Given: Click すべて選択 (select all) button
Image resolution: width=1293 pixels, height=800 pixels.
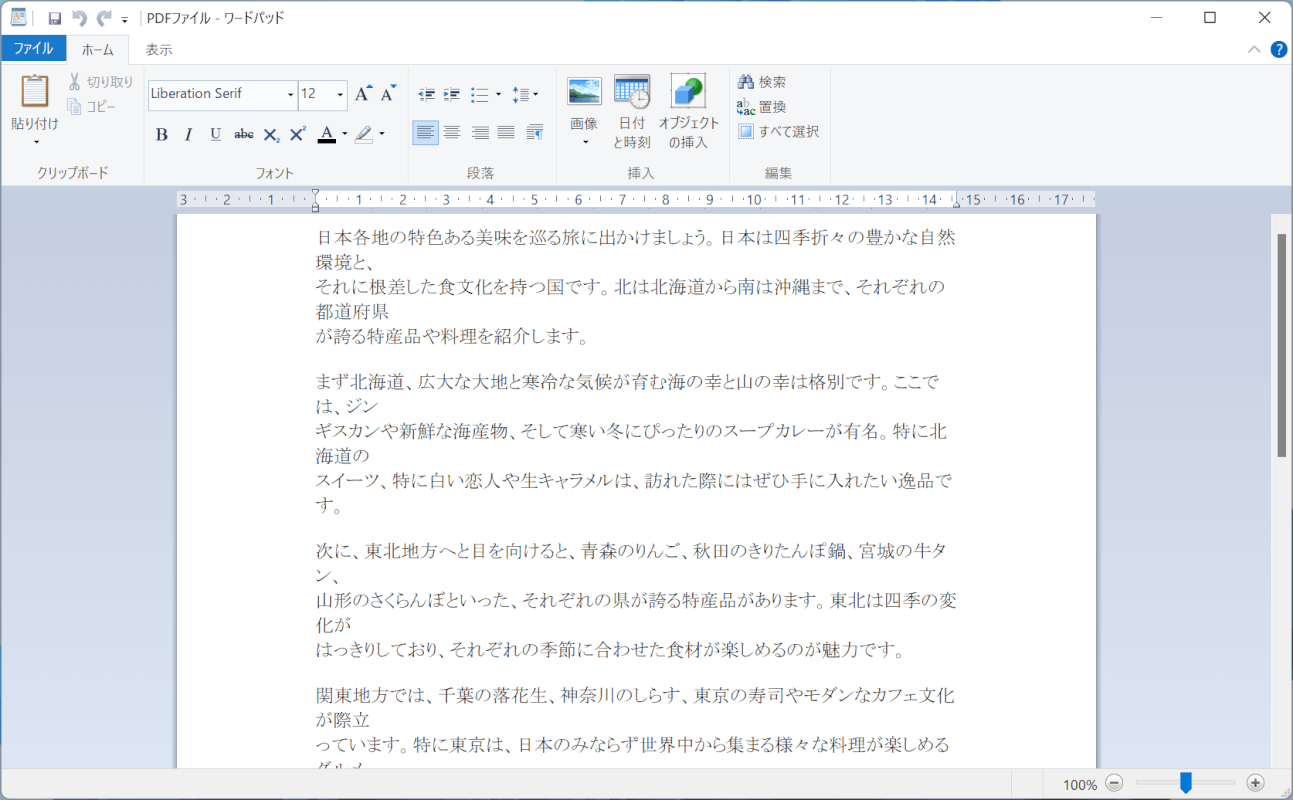Looking at the screenshot, I should [x=779, y=131].
